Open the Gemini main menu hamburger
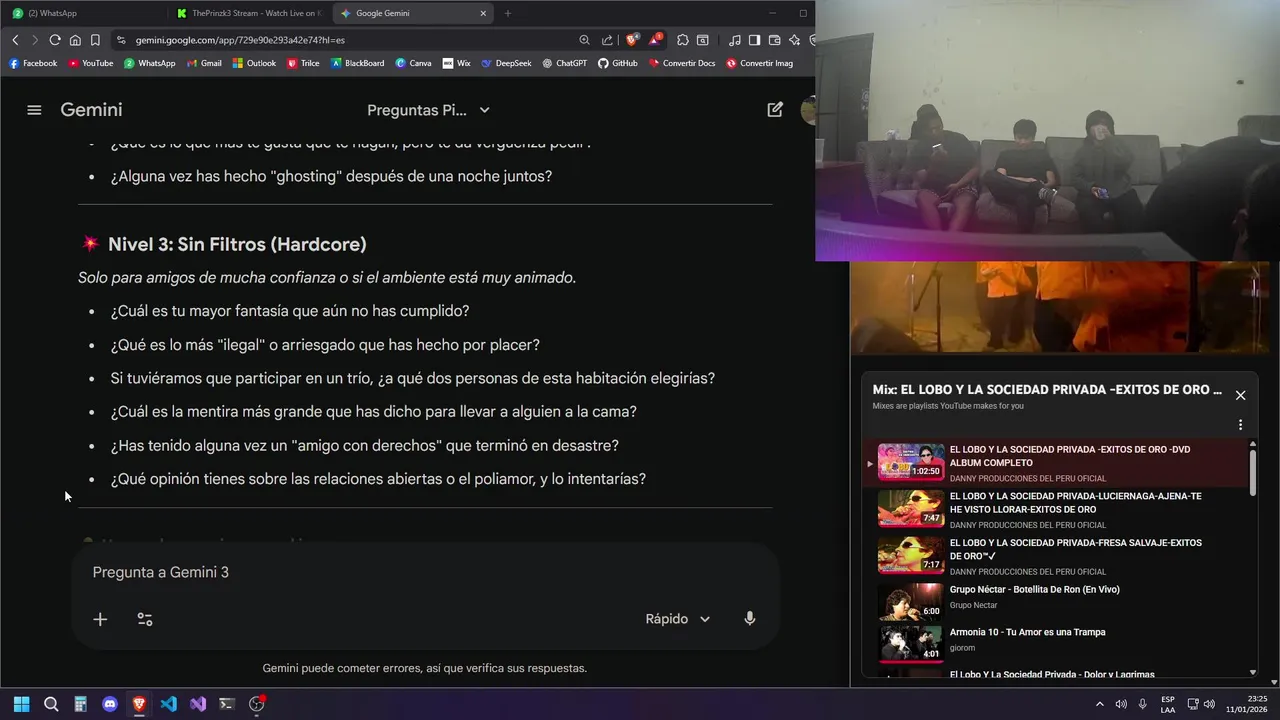This screenshot has width=1280, height=720. click(x=34, y=110)
